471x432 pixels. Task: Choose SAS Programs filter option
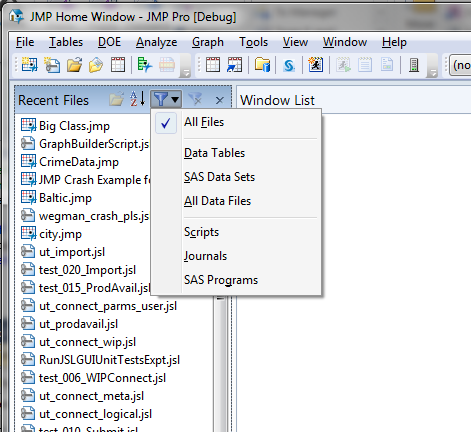(236, 280)
